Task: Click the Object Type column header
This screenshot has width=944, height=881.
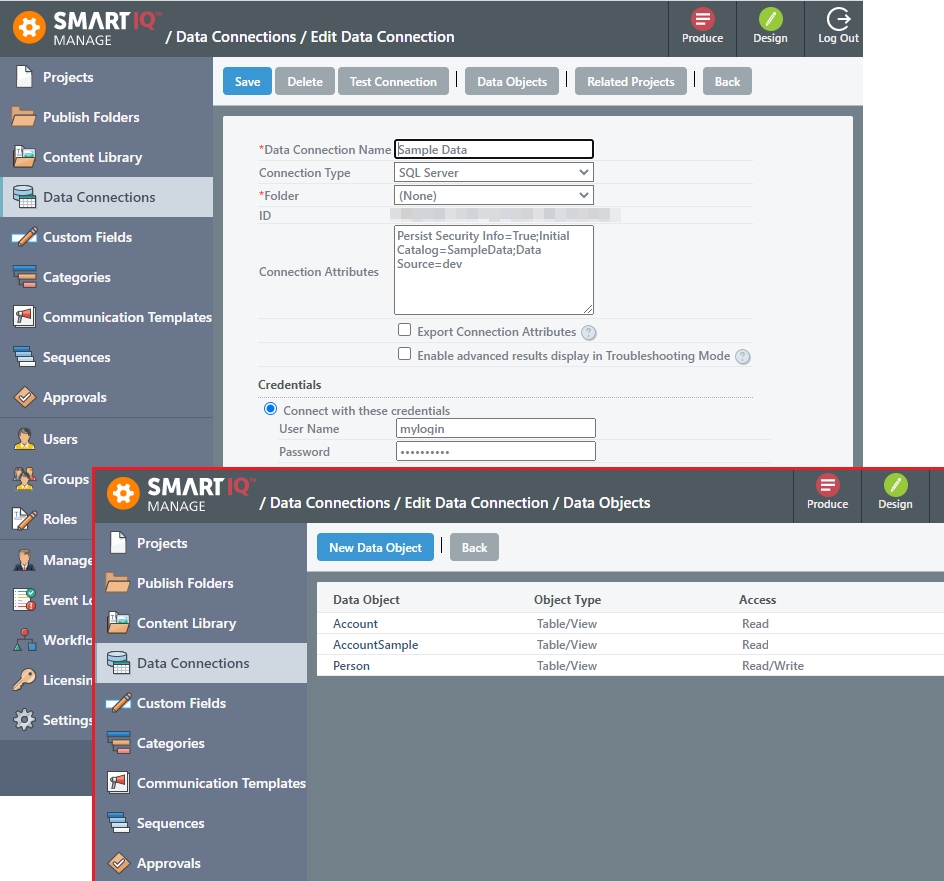Action: [567, 600]
